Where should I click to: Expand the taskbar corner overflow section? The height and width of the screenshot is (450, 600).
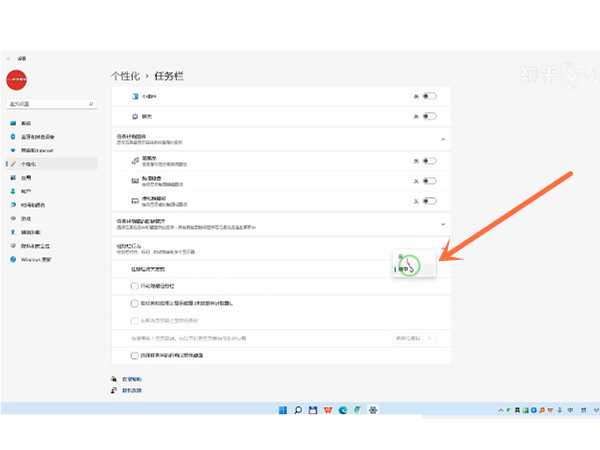tap(443, 224)
